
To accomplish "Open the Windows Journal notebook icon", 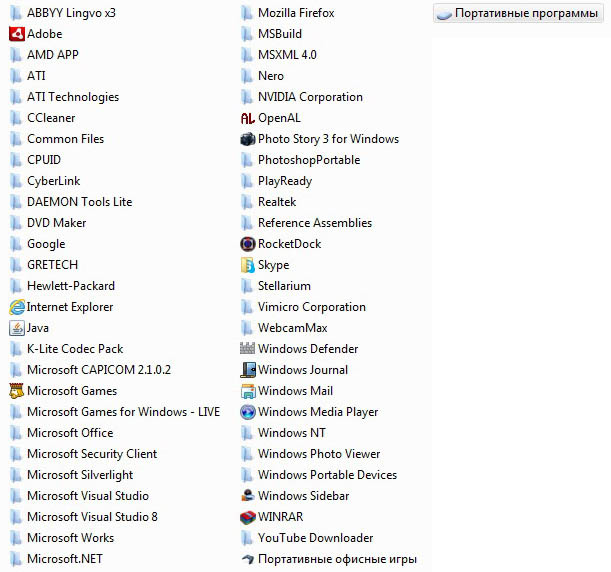I will click(248, 370).
